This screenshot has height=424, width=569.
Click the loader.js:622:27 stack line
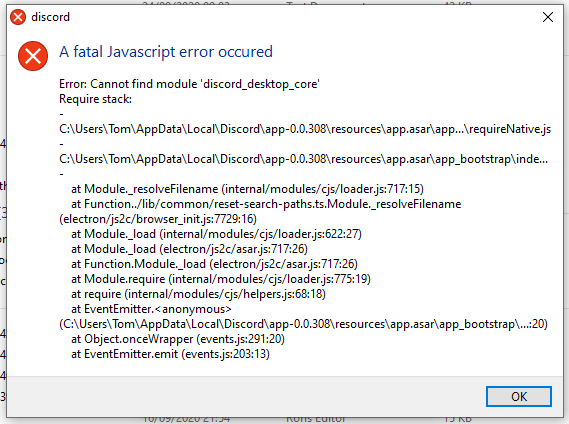coord(216,234)
